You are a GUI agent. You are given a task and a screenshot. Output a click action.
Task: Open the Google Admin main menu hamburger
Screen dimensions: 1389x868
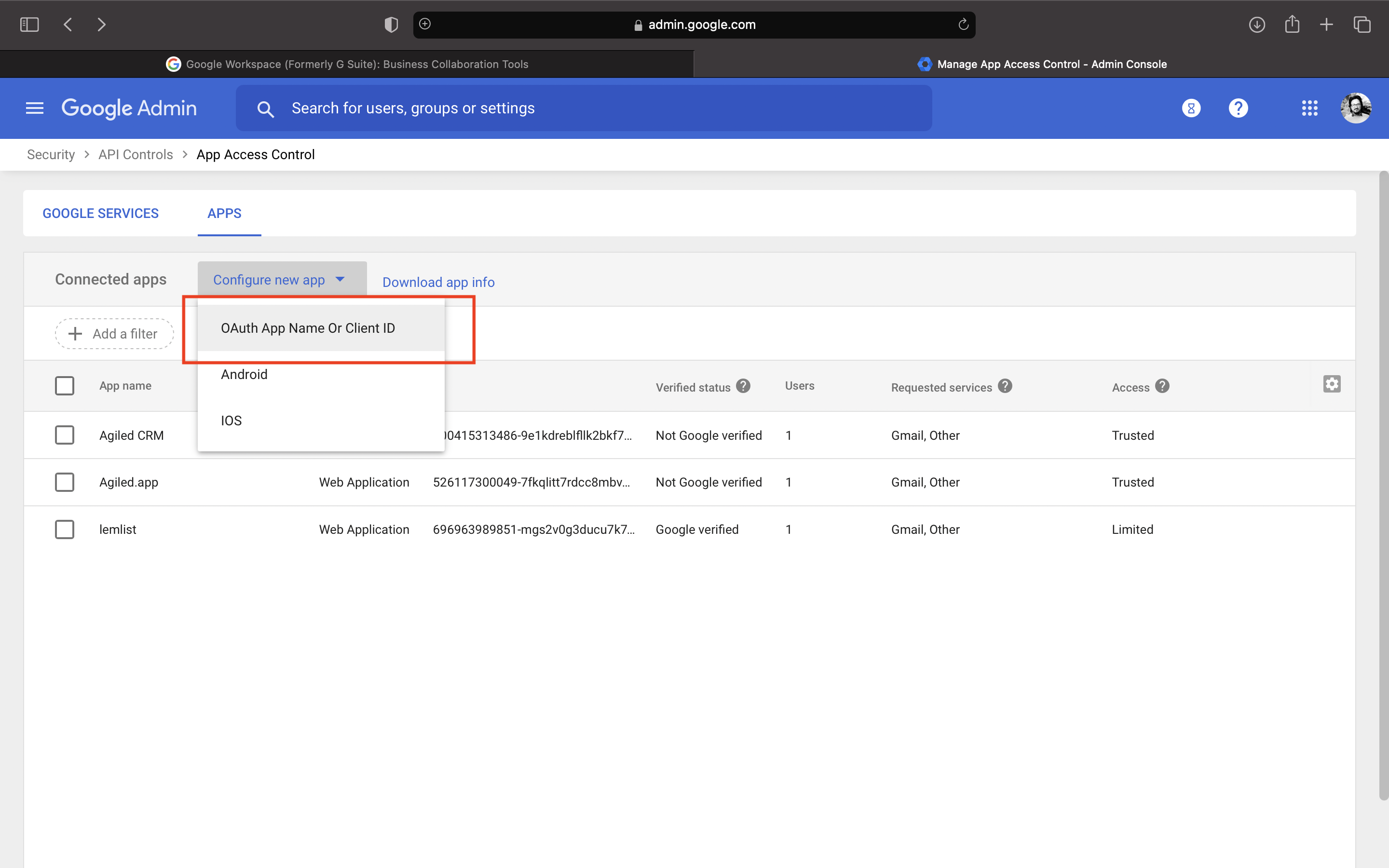[34, 108]
